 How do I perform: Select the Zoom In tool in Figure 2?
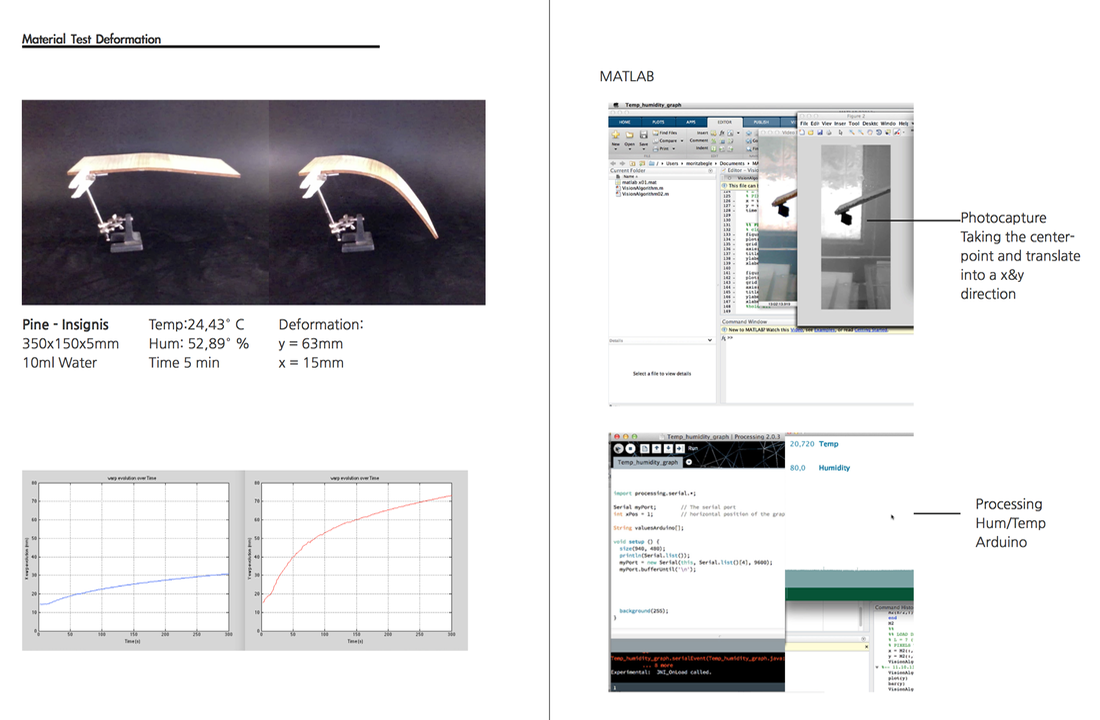852,132
